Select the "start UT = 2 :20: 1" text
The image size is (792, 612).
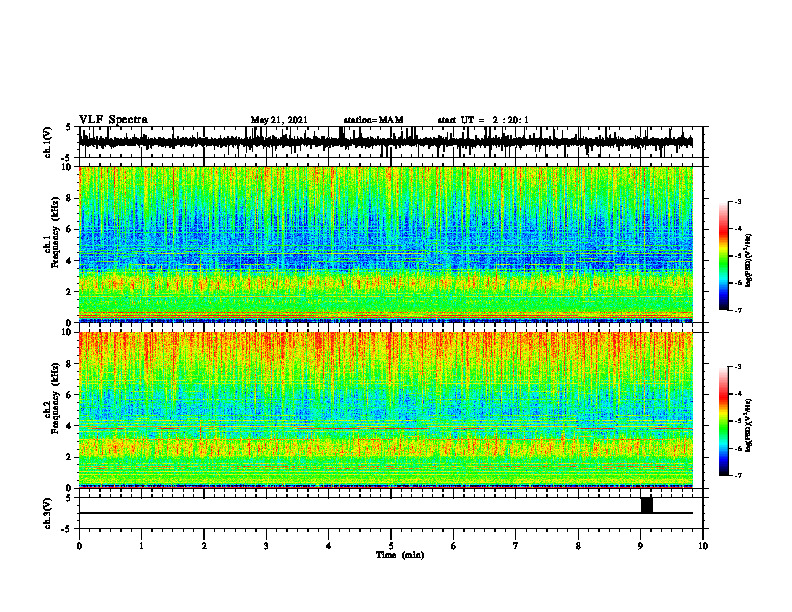pyautogui.click(x=483, y=120)
